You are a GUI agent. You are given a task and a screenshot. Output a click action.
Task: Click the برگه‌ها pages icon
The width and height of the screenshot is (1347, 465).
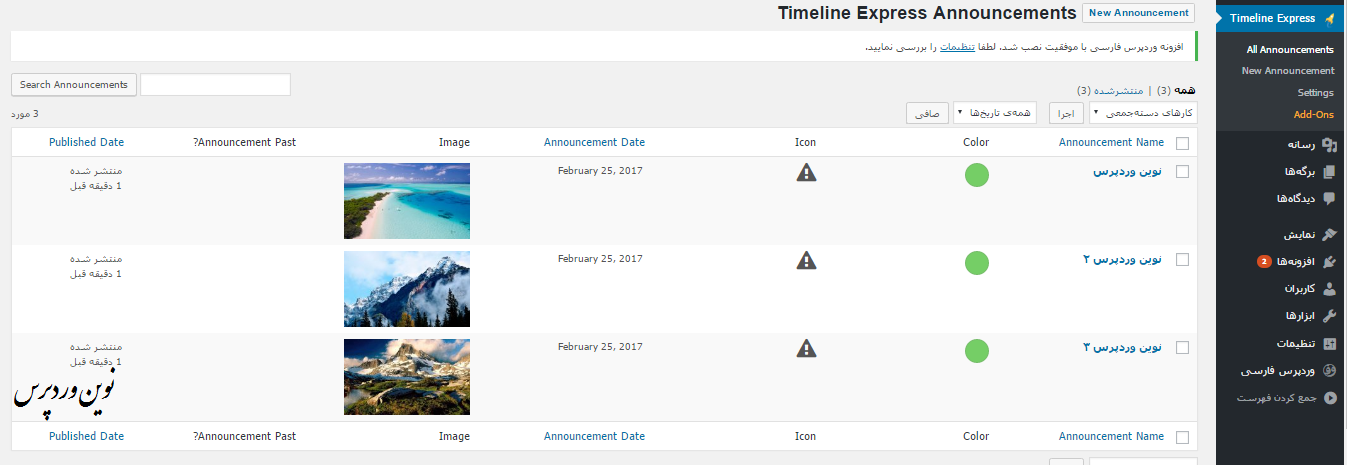pyautogui.click(x=1329, y=172)
